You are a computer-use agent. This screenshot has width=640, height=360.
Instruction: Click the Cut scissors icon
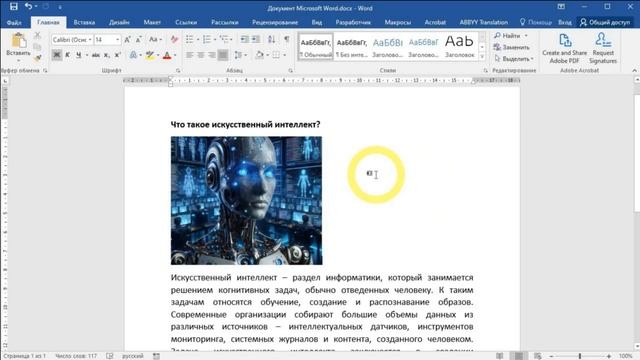point(37,36)
